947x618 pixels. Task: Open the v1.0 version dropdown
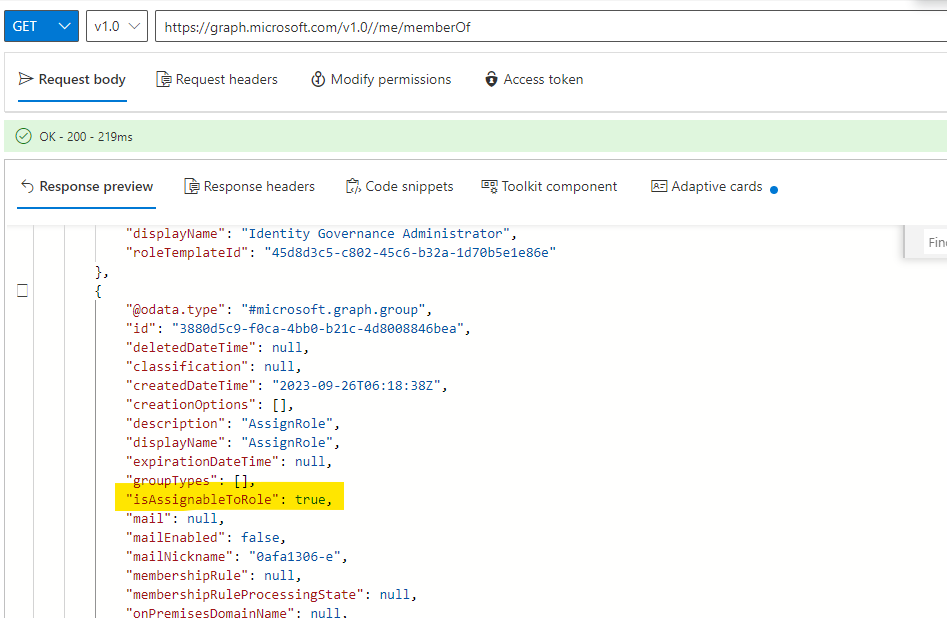(x=117, y=26)
